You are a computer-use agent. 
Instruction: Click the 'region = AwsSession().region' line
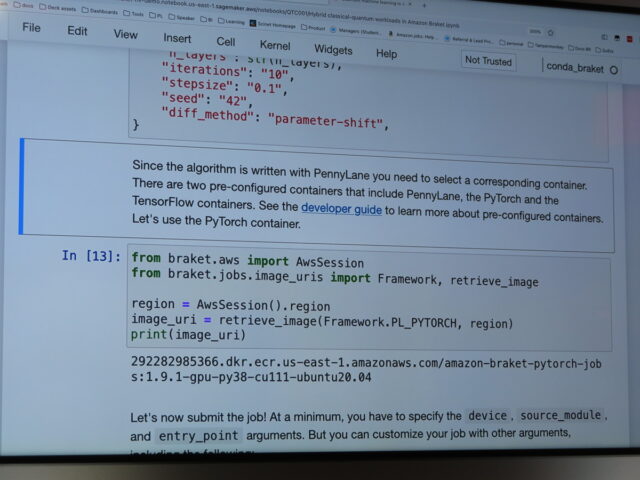coord(231,305)
